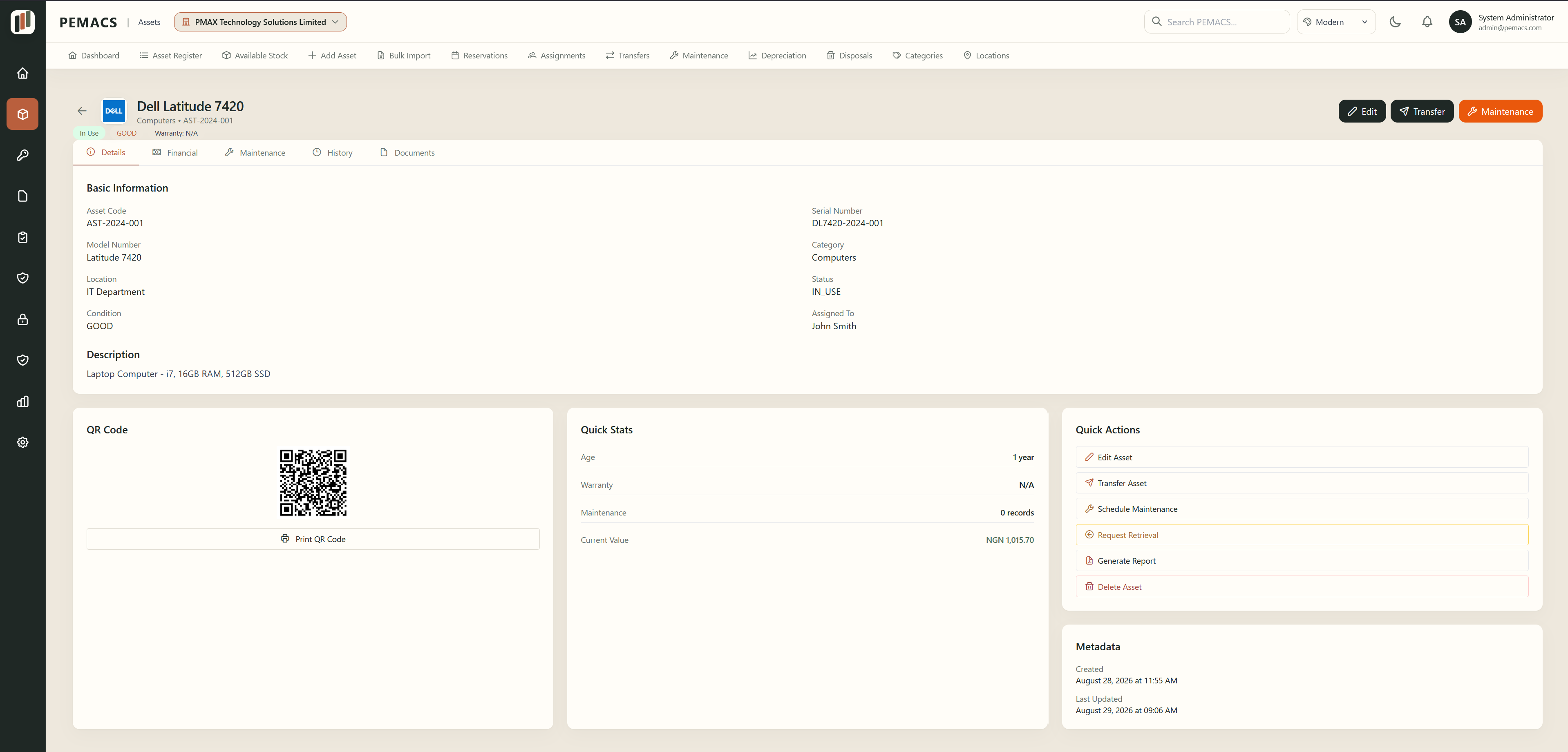Open the company selector PMAX Technology Solutions Limited
Viewport: 1568px width, 752px height.
[x=260, y=22]
